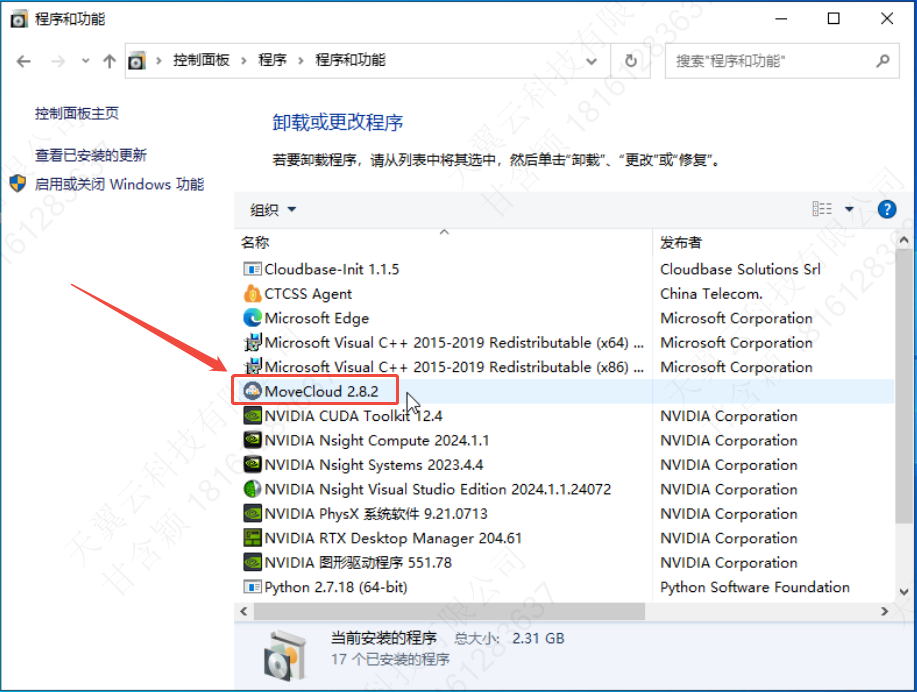
Task: Click the refresh button in address bar
Action: click(630, 60)
